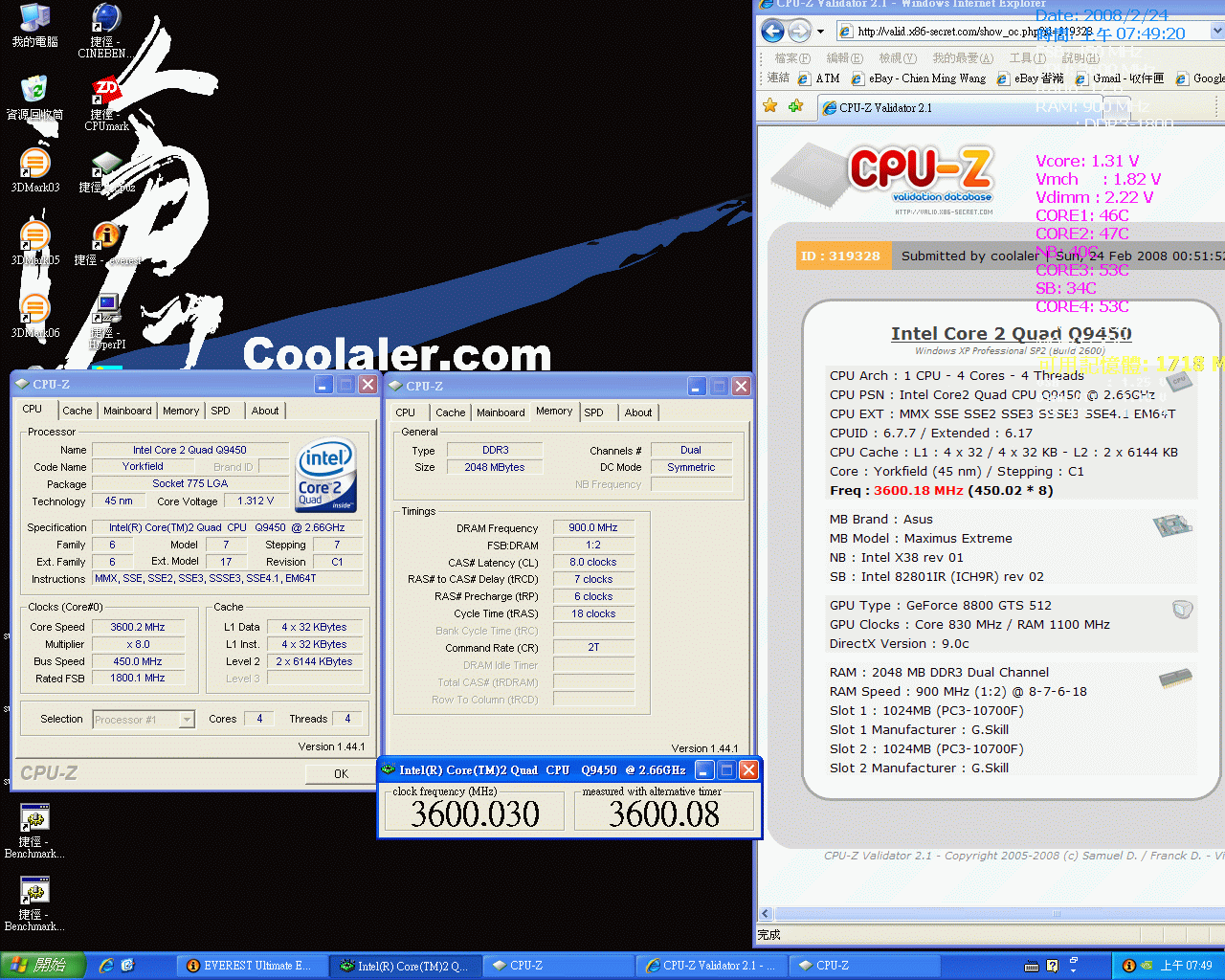Open the 檔案(F) menu in Internet Explorer
The width and height of the screenshot is (1225, 980).
click(x=791, y=58)
